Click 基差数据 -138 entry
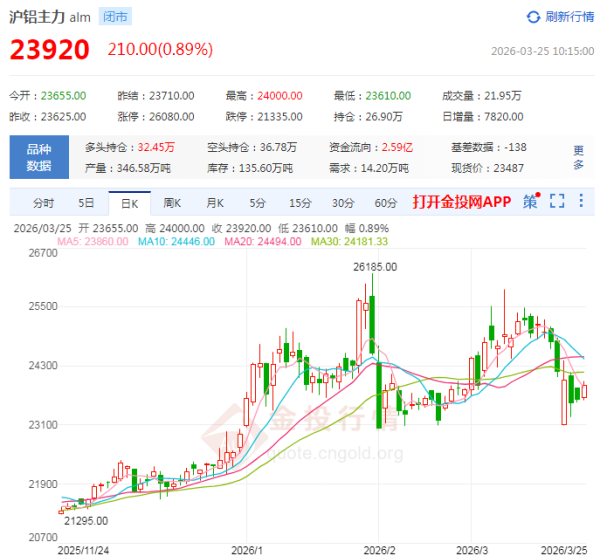This screenshot has width=600, height=556. (489, 147)
